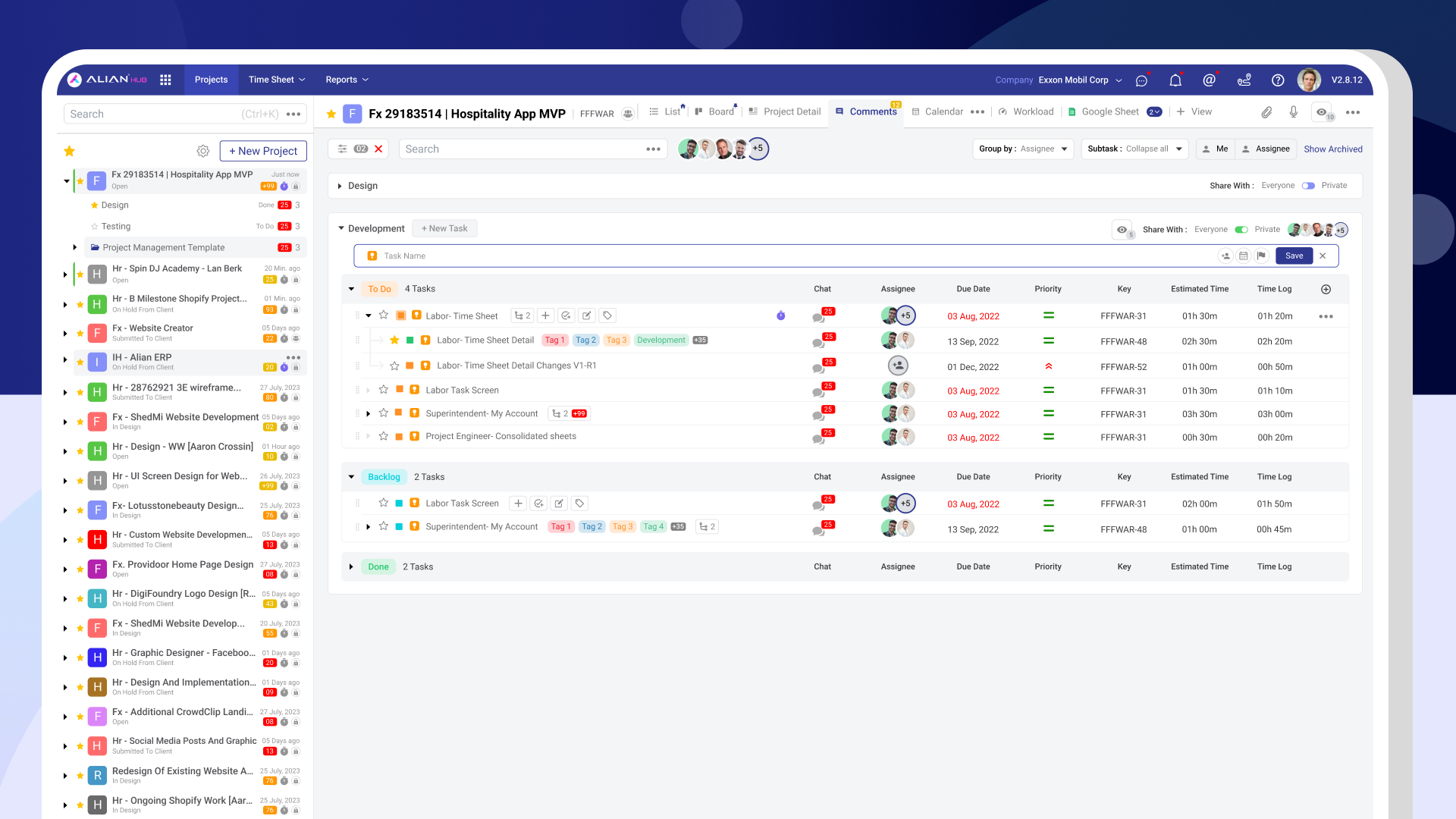Screen dimensions: 1456x819
Task: Click the New Project button
Action: coord(263,151)
